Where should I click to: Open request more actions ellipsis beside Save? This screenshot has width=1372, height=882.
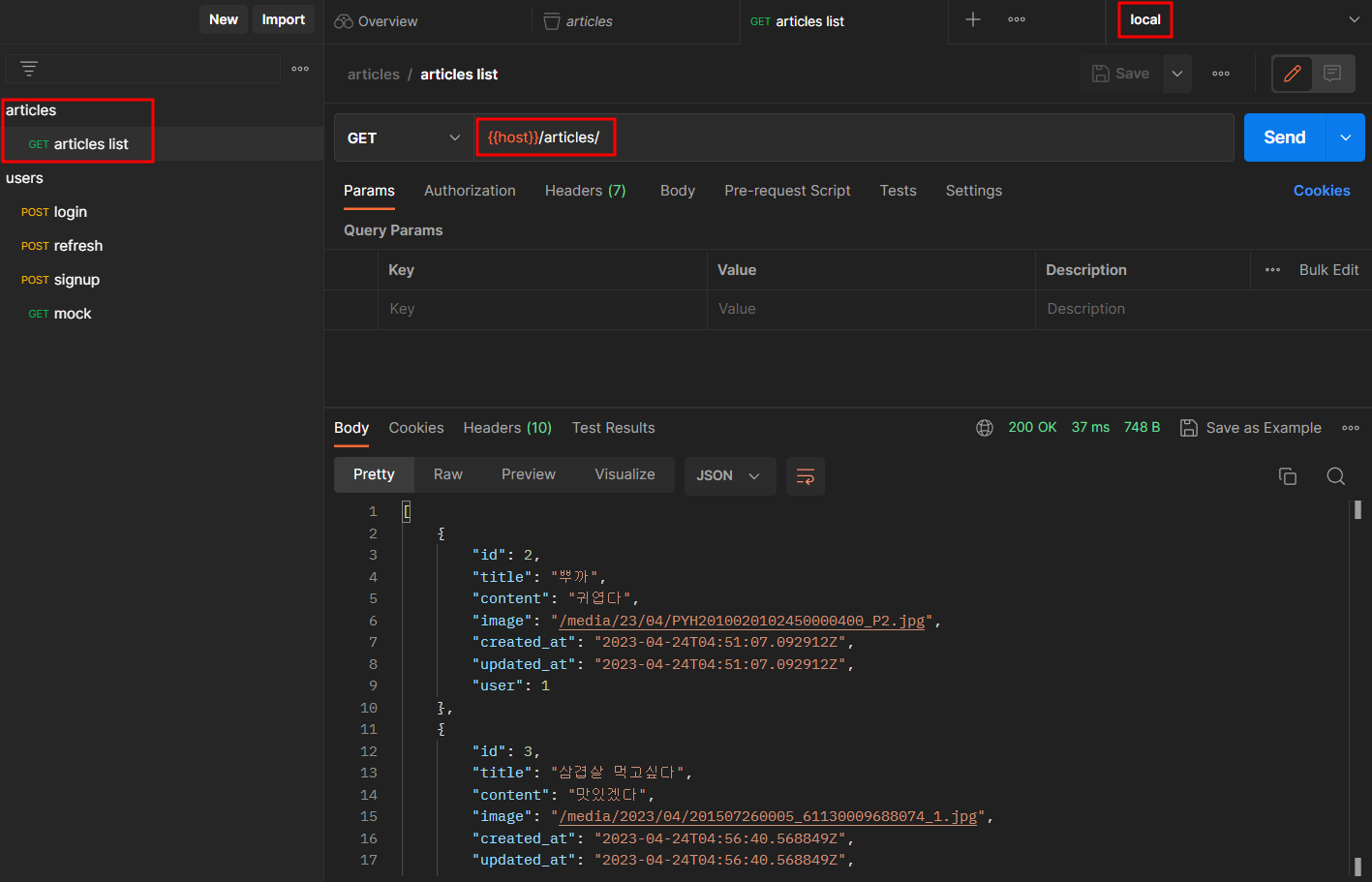(x=1221, y=74)
